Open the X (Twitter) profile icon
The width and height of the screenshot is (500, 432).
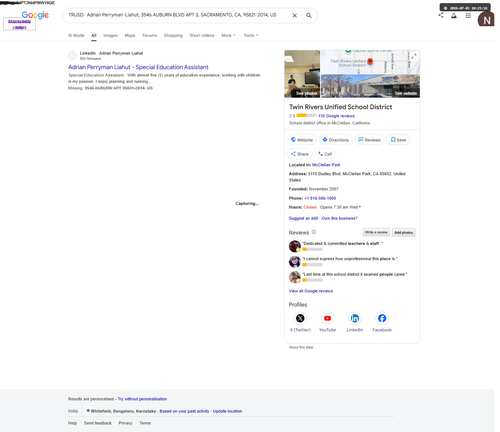[300, 318]
